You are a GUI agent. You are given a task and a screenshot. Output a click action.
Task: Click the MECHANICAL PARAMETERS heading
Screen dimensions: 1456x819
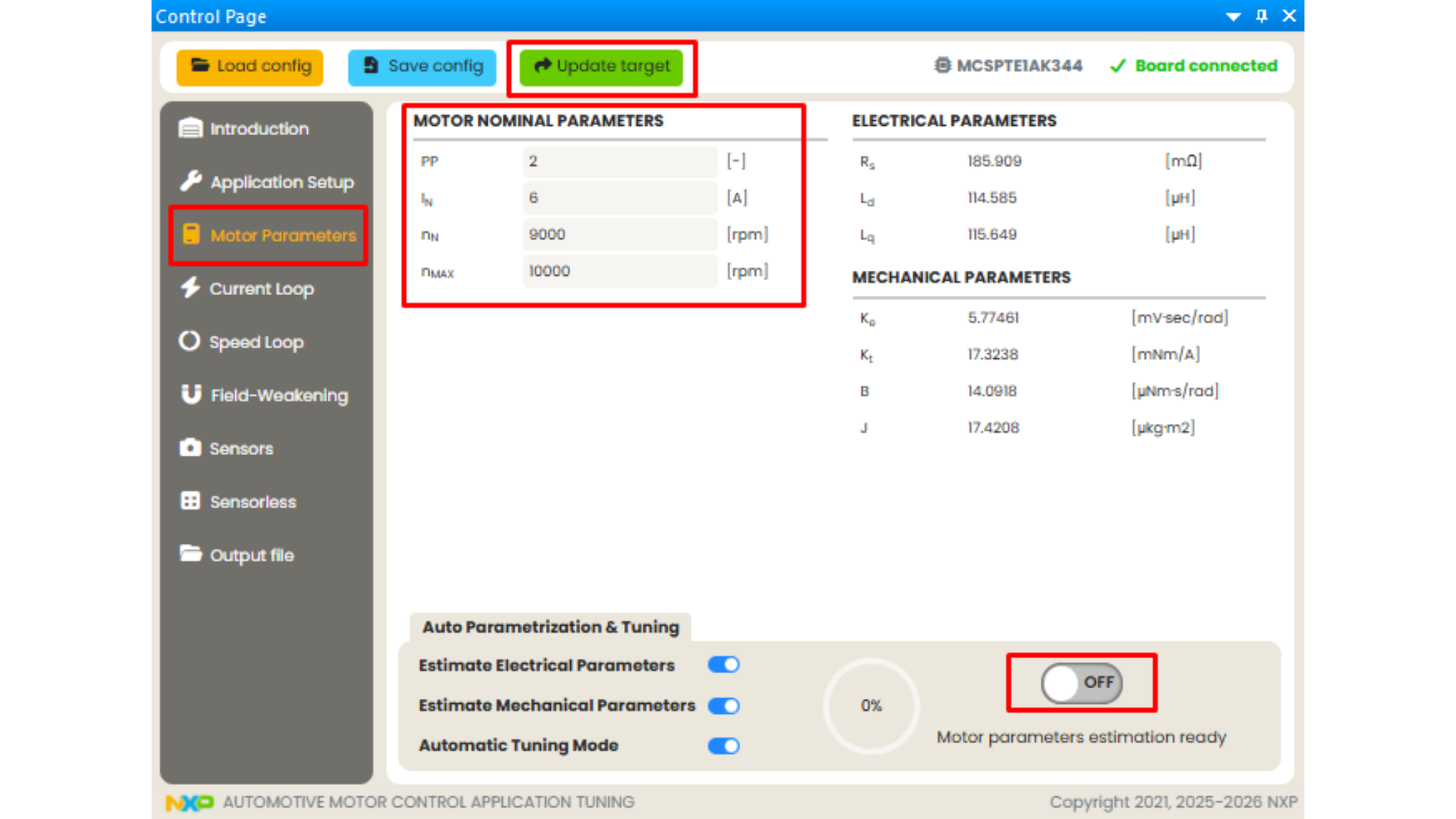[961, 277]
